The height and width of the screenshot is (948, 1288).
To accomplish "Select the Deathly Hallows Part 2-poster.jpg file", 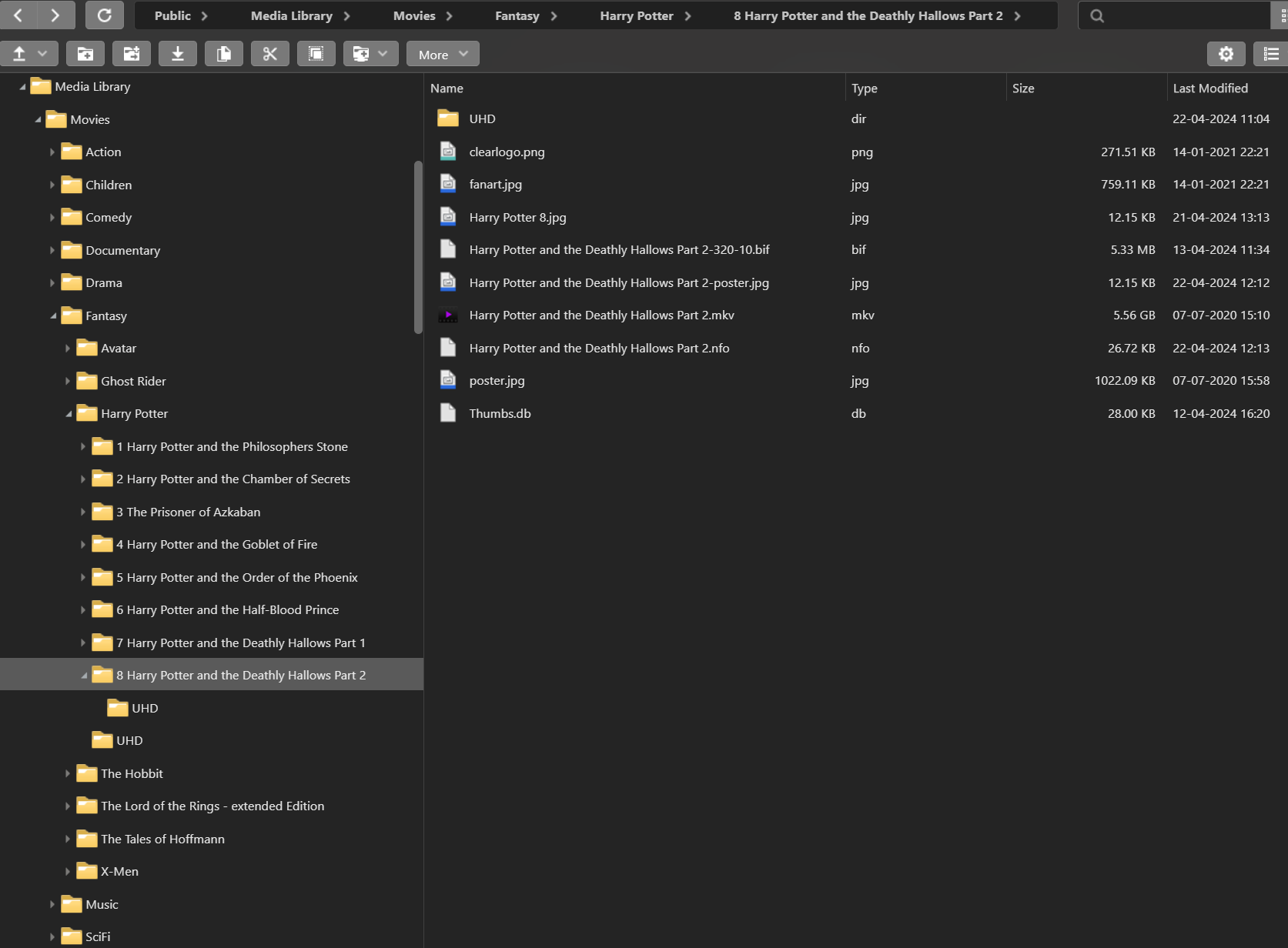I will [619, 282].
